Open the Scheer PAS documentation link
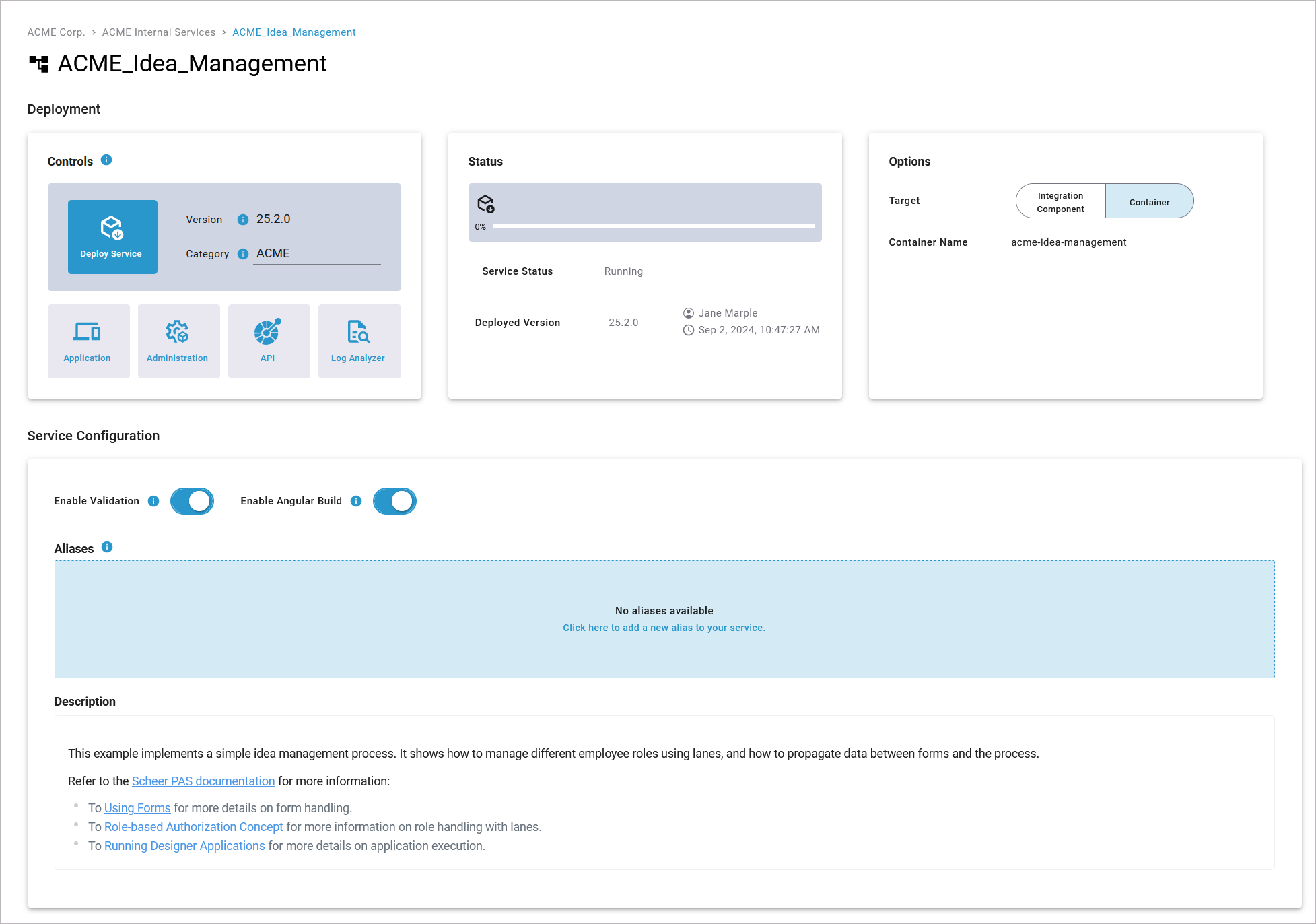The image size is (1316, 924). pyautogui.click(x=203, y=781)
